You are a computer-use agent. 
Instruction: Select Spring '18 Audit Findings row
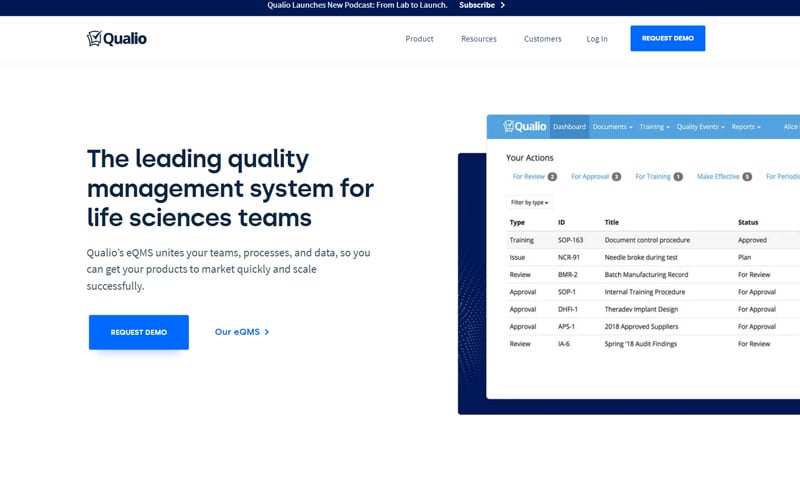[x=653, y=344]
